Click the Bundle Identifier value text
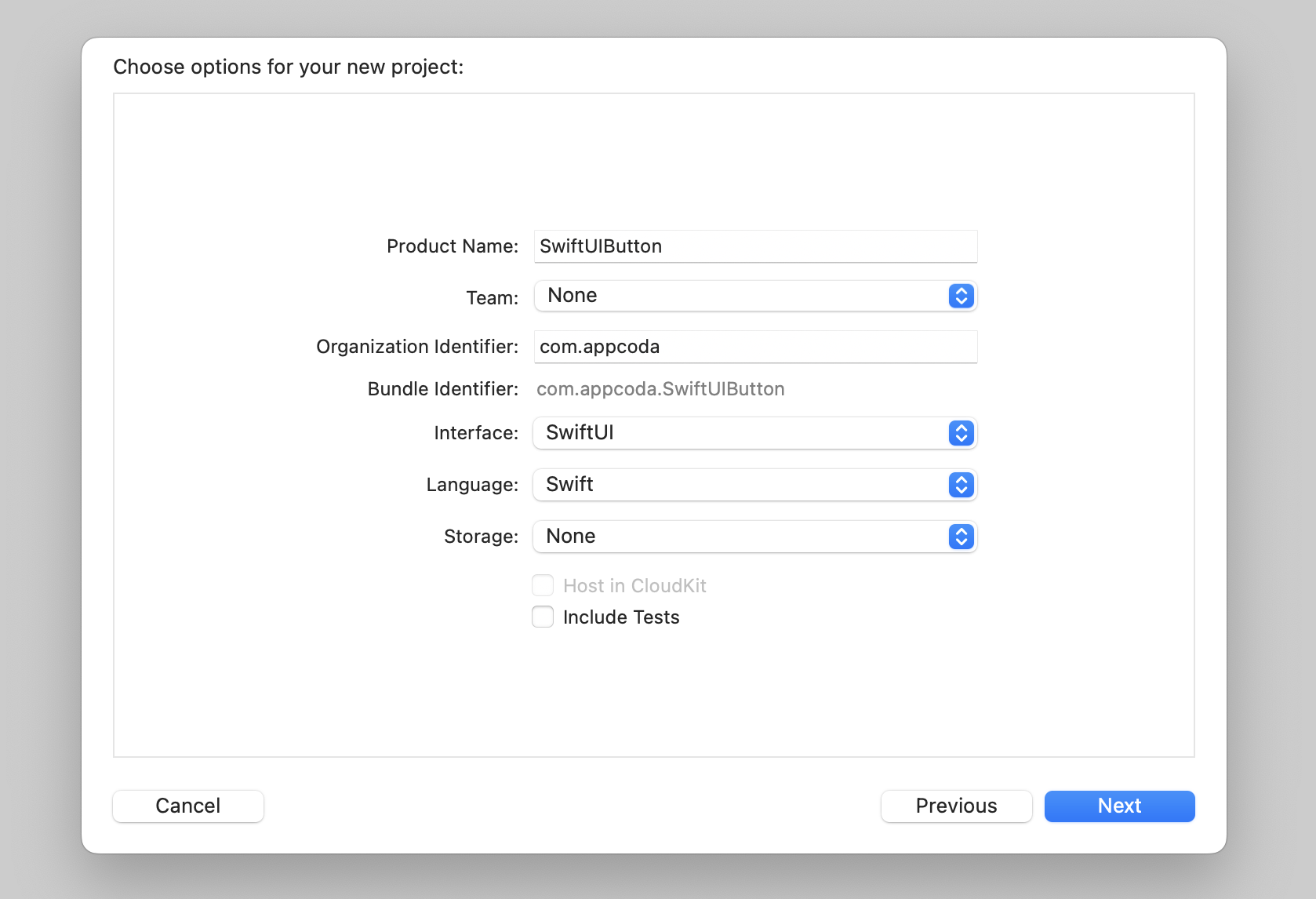The height and width of the screenshot is (899, 1316). (660, 389)
